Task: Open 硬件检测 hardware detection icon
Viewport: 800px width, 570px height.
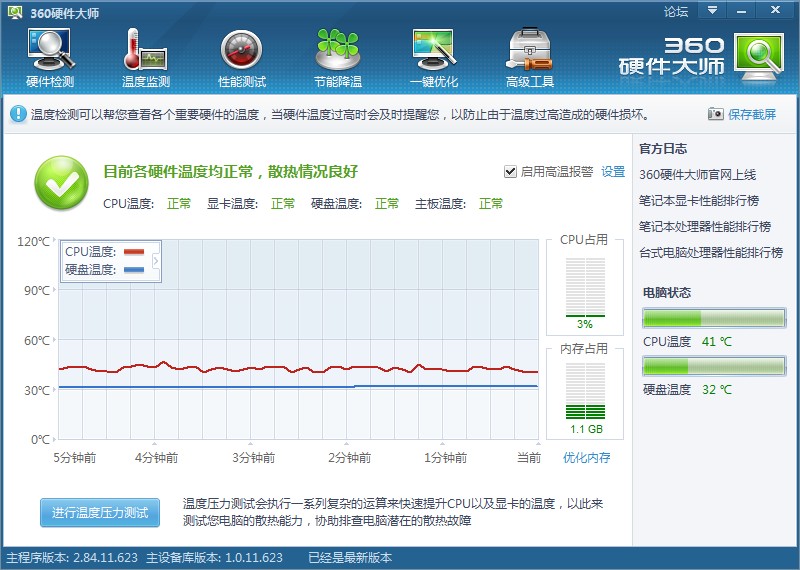Action: click(x=50, y=50)
